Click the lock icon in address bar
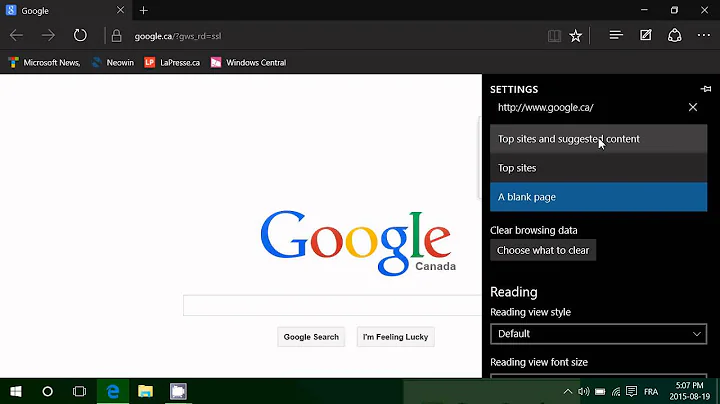Image resolution: width=720 pixels, height=404 pixels. coord(117,36)
